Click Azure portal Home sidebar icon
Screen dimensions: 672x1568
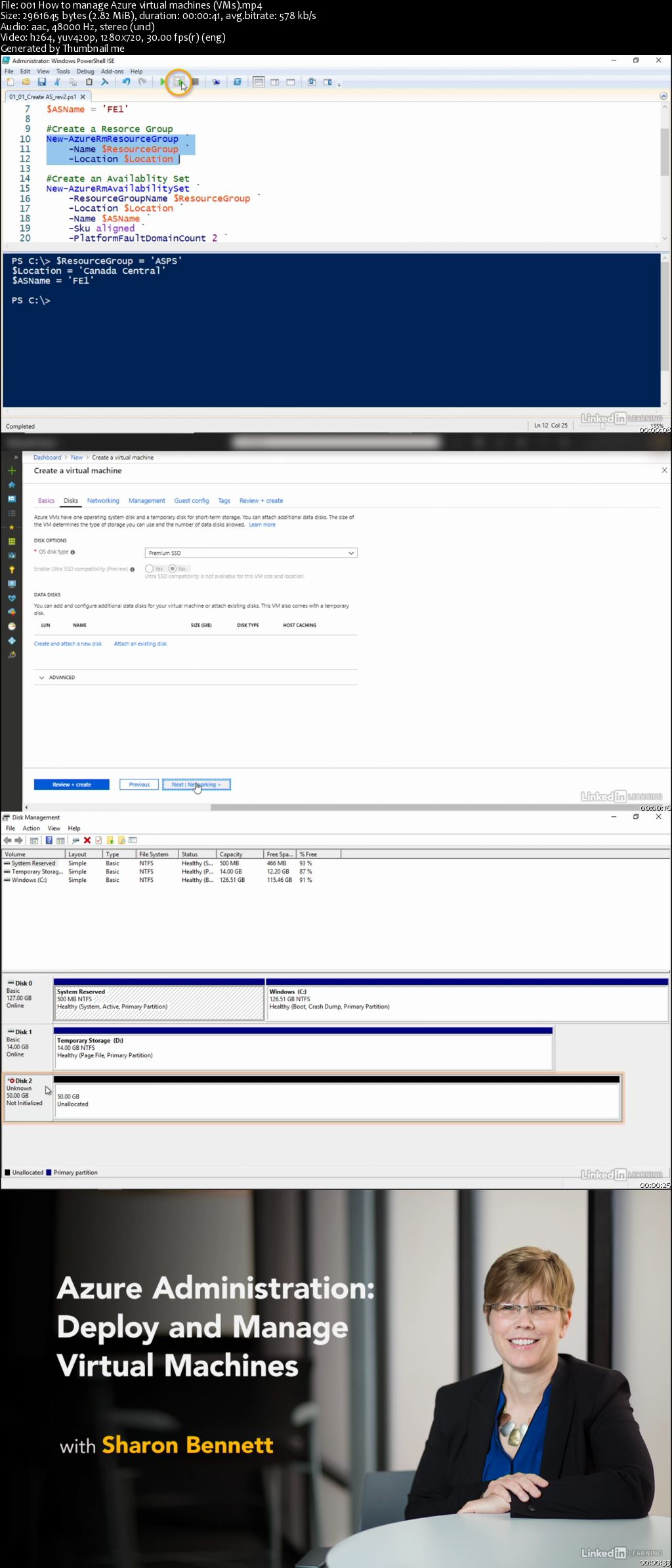pyautogui.click(x=11, y=485)
